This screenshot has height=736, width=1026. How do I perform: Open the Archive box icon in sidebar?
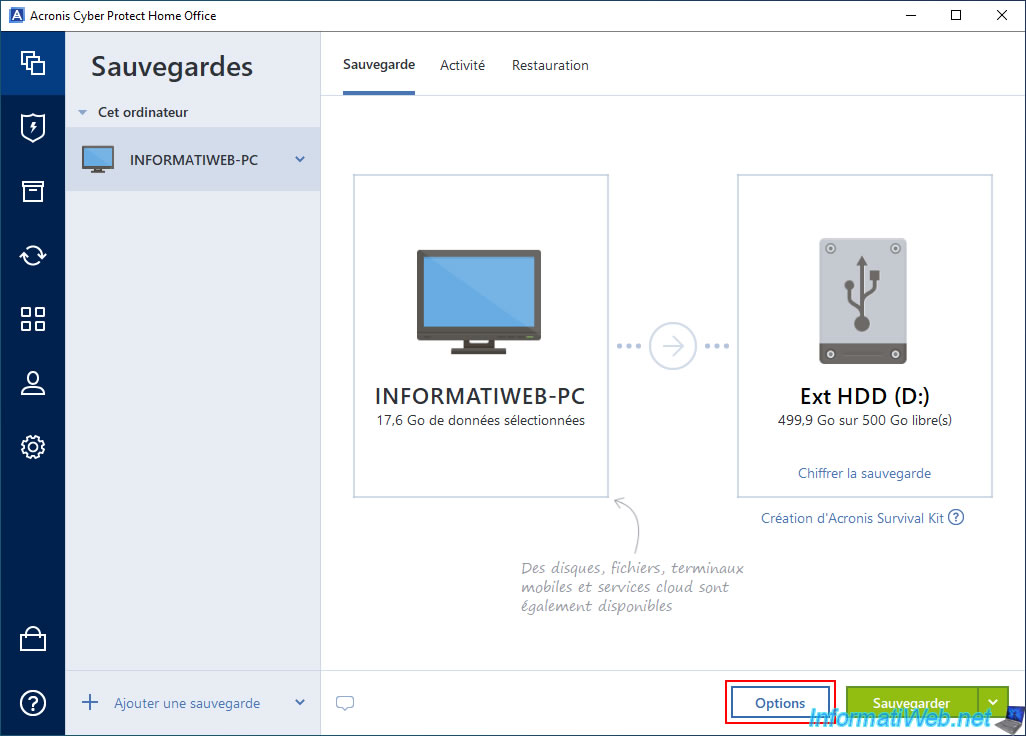point(33,192)
